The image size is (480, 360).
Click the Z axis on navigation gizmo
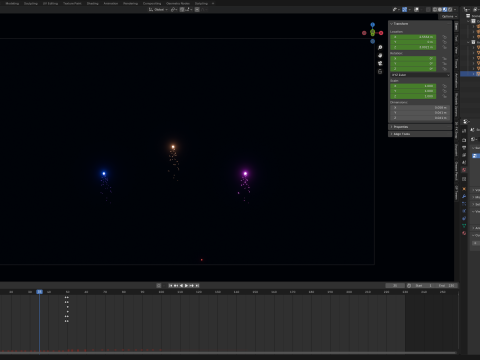pyautogui.click(x=373, y=25)
